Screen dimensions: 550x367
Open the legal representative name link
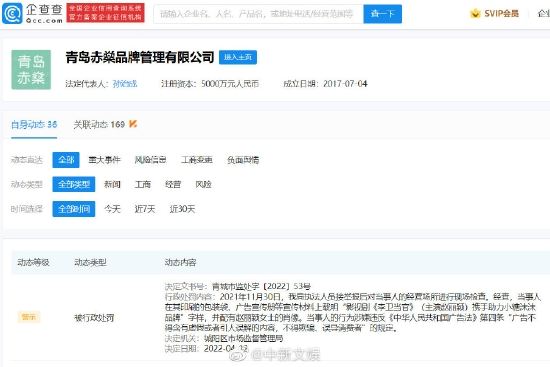tap(125, 84)
